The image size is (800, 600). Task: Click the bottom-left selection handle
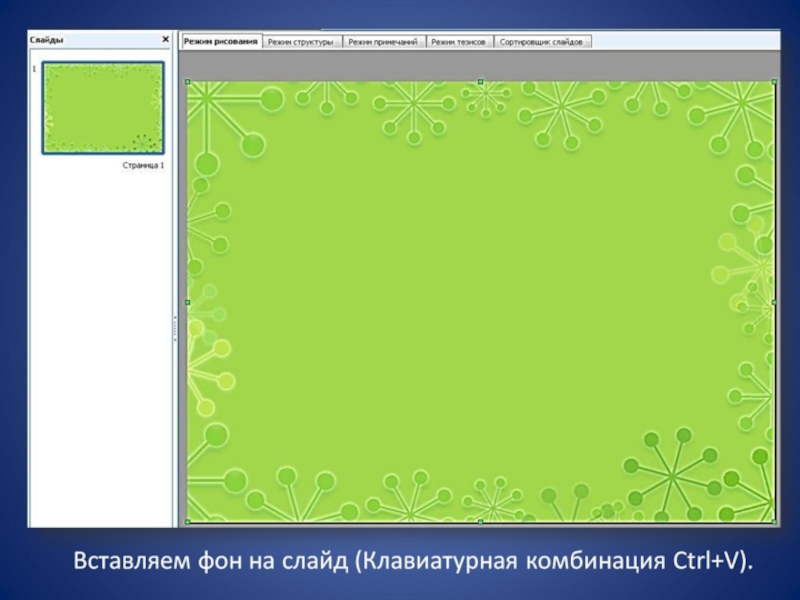[188, 521]
